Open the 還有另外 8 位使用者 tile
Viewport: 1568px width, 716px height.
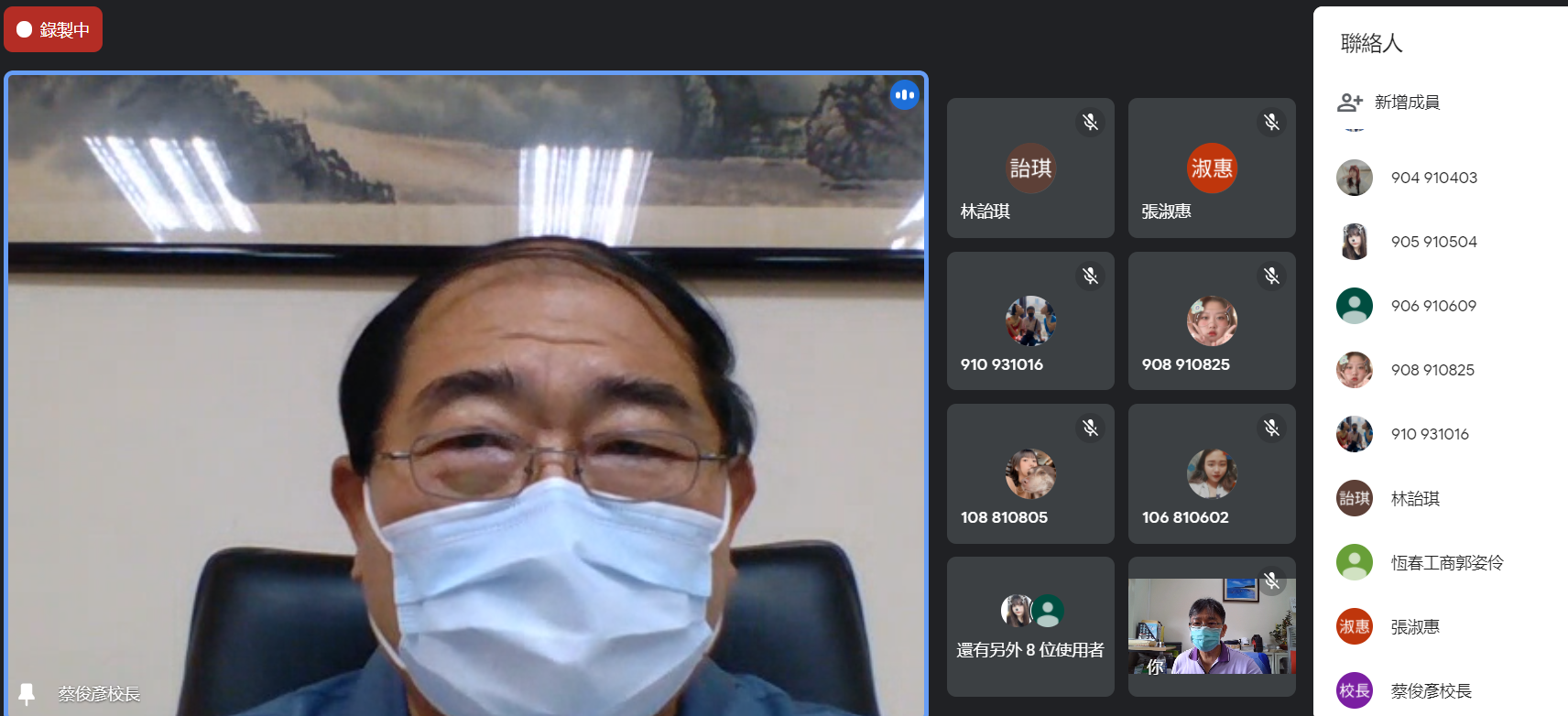point(1030,626)
